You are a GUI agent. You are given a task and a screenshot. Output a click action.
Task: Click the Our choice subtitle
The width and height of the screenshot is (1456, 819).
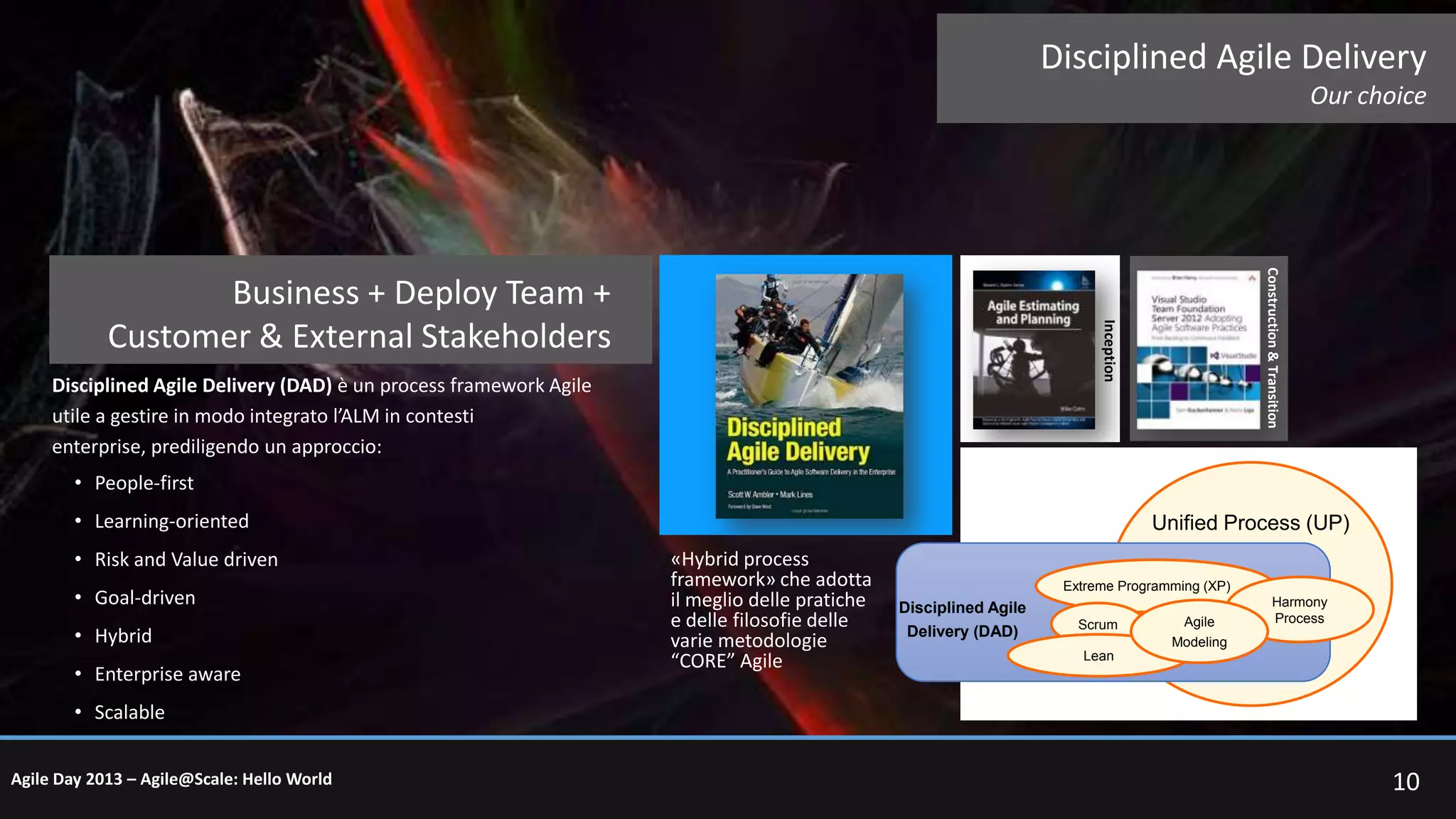pyautogui.click(x=1367, y=96)
